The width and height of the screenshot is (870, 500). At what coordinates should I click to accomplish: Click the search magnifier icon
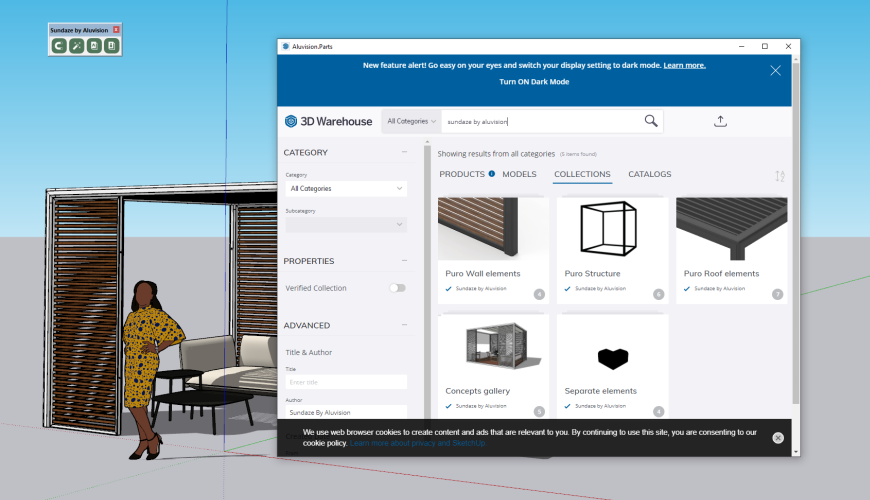[651, 121]
